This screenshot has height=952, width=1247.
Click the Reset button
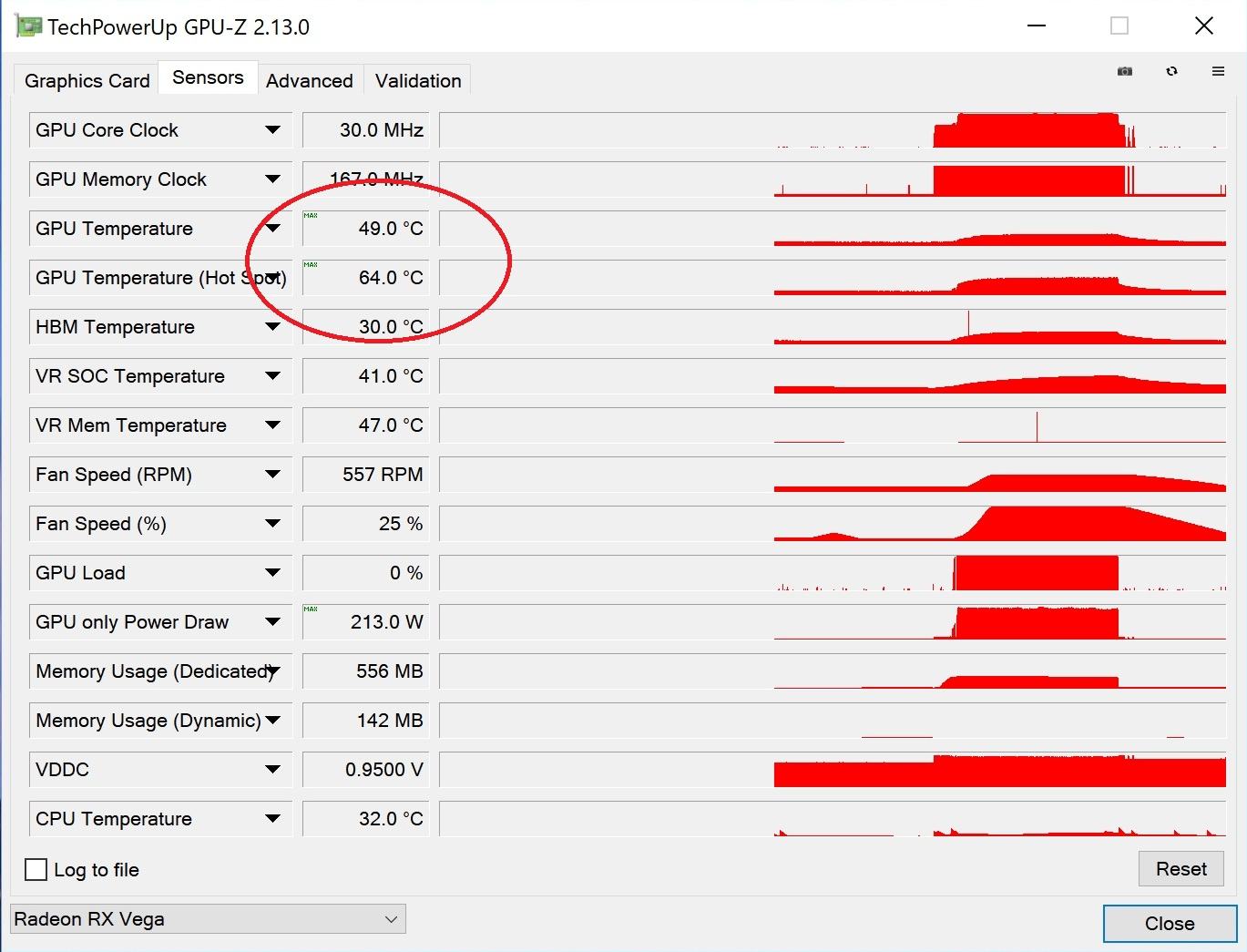pos(1181,869)
